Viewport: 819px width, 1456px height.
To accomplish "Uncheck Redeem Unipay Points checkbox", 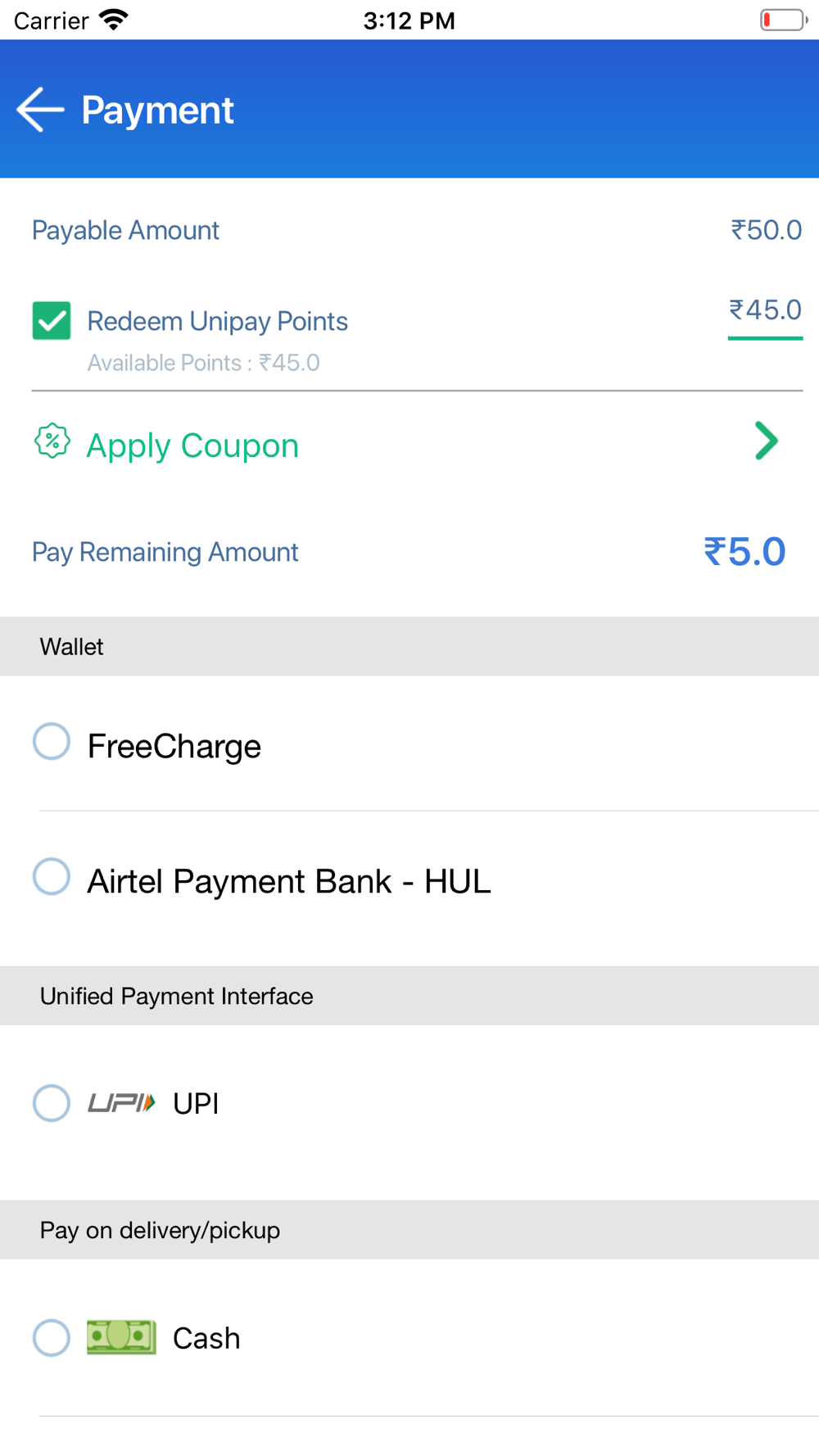I will coord(52,320).
